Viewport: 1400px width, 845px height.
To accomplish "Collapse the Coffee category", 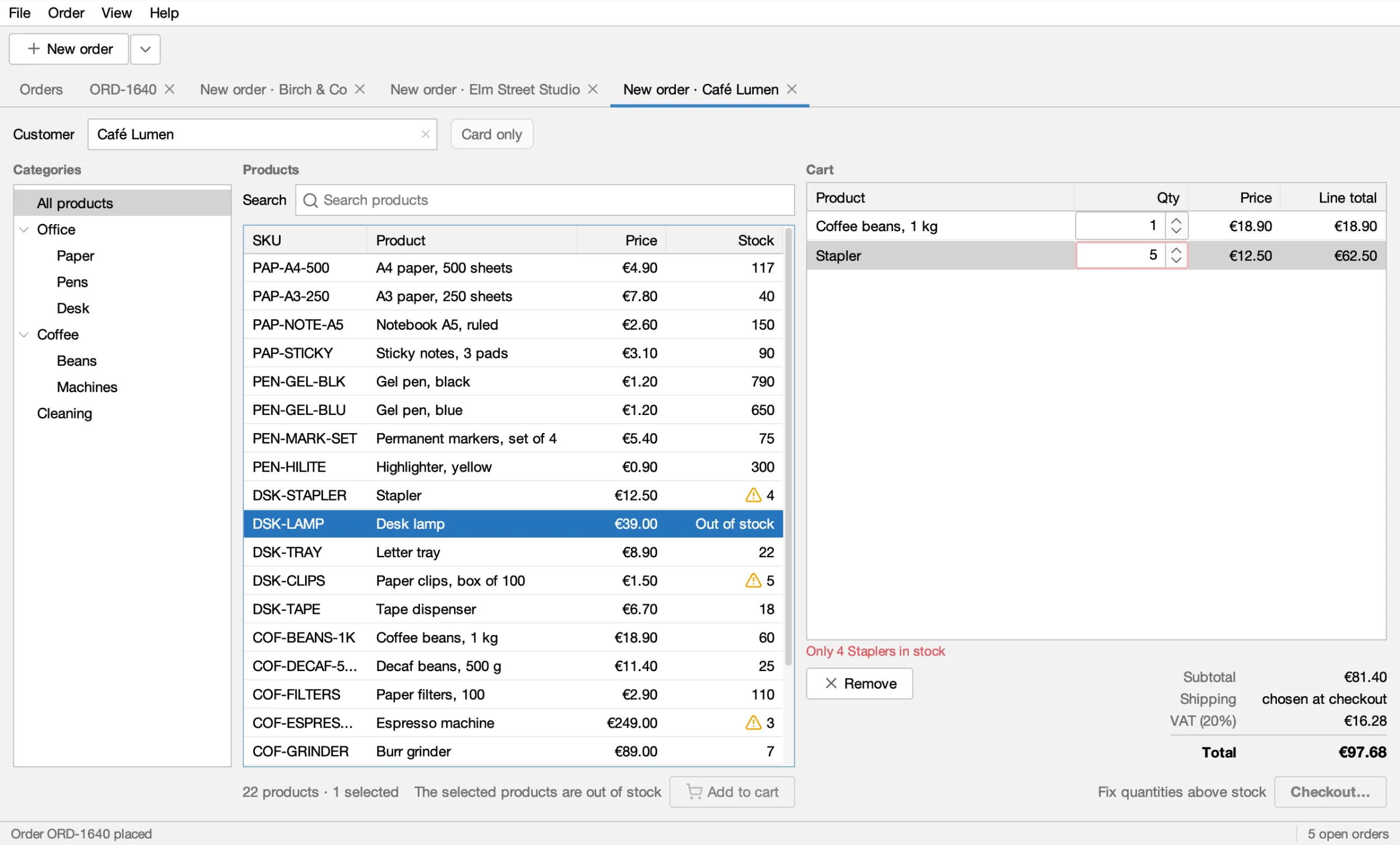I will click(24, 334).
